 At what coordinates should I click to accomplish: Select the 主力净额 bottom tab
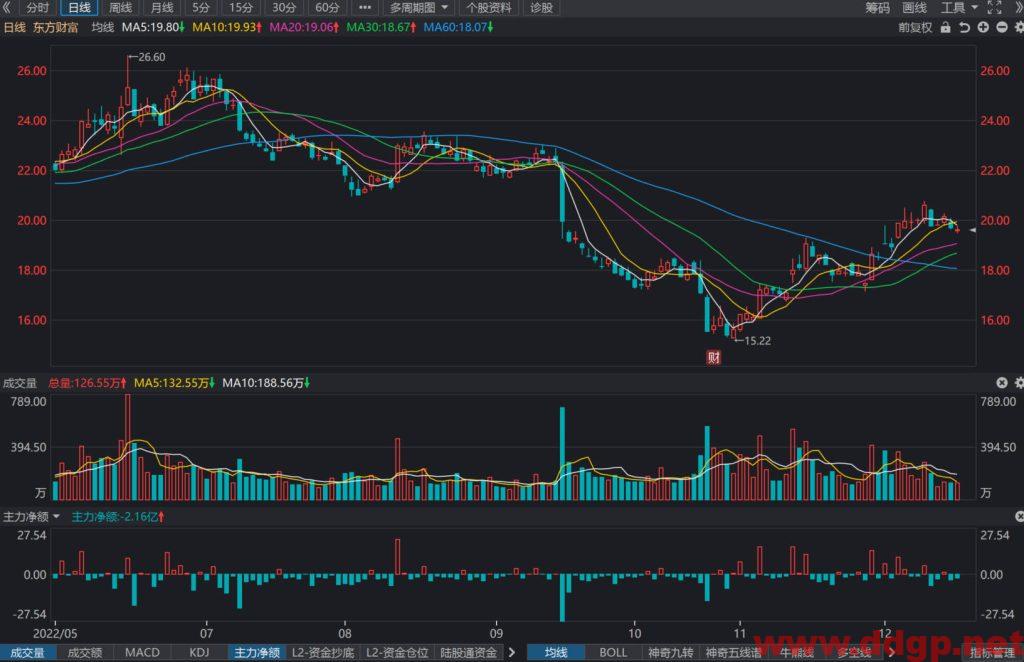[257, 652]
